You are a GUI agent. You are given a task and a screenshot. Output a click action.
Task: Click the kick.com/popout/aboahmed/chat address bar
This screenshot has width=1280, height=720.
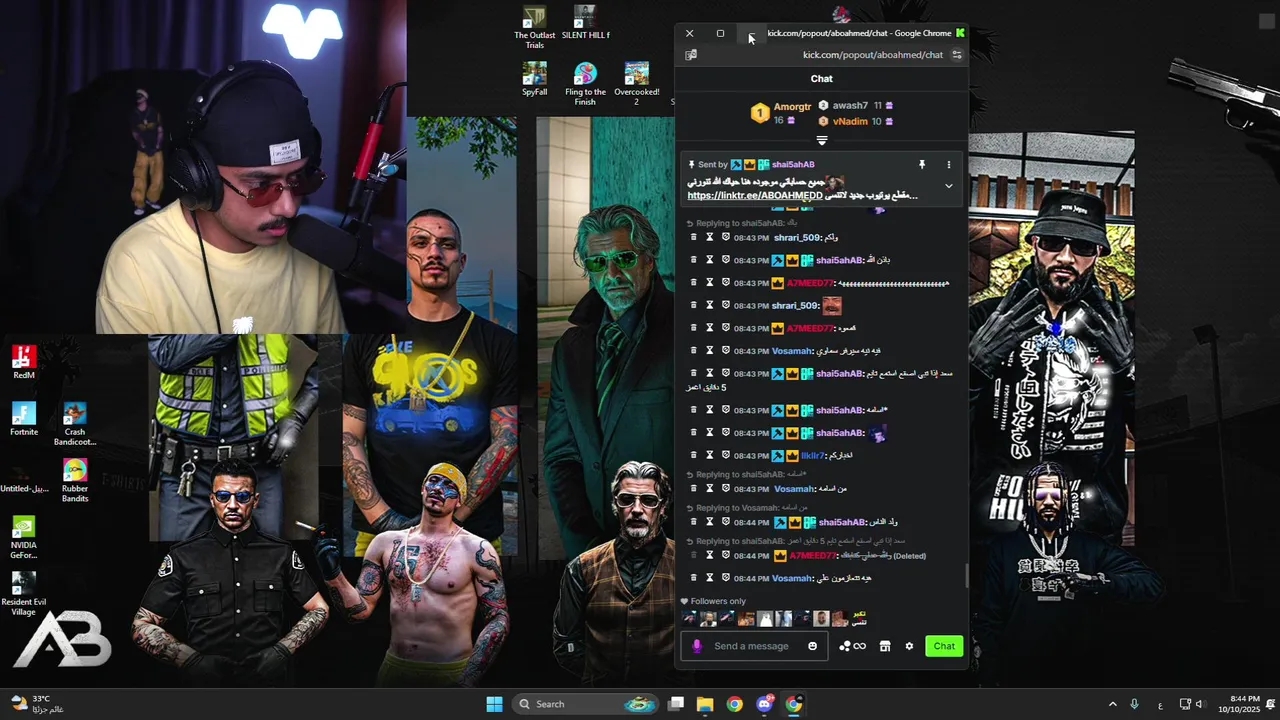pos(873,55)
